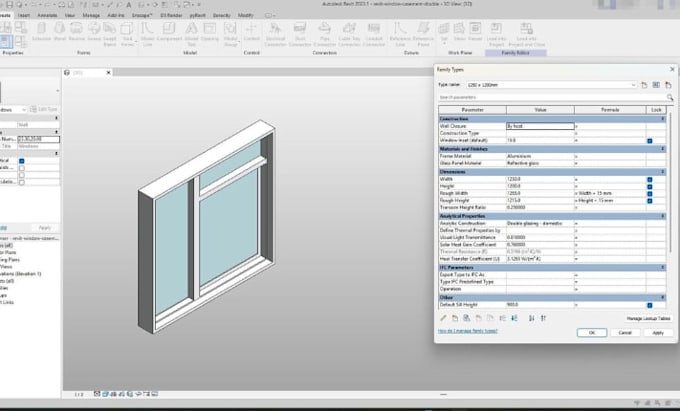Viewport: 680px width, 411px height.
Task: Click the Pipe Connector tool
Action: [324, 34]
